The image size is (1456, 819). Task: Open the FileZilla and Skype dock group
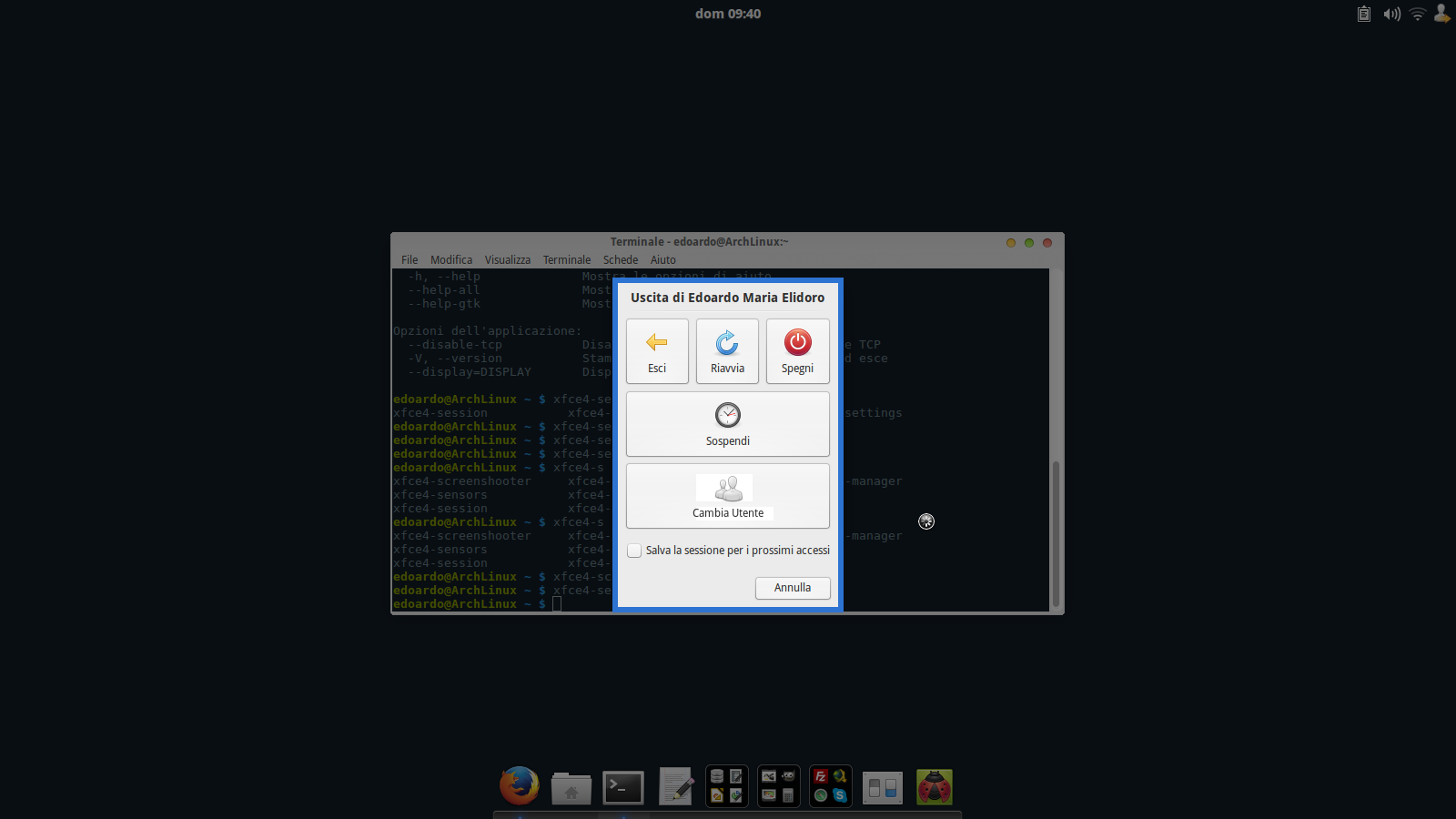click(830, 787)
